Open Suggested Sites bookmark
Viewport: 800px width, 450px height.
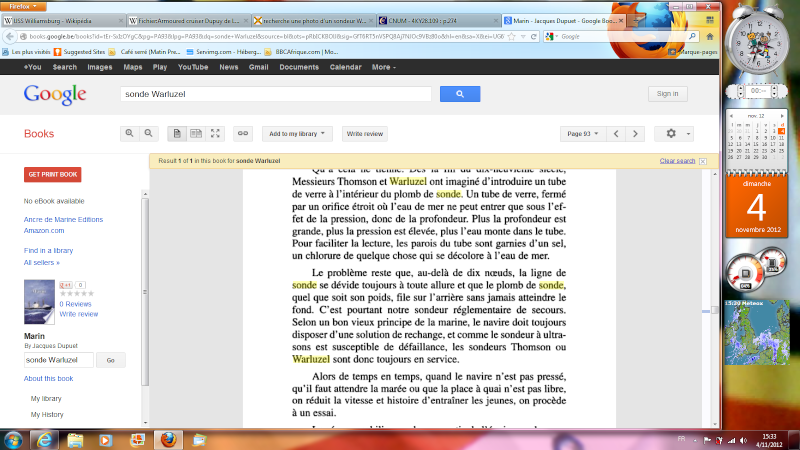tap(80, 52)
